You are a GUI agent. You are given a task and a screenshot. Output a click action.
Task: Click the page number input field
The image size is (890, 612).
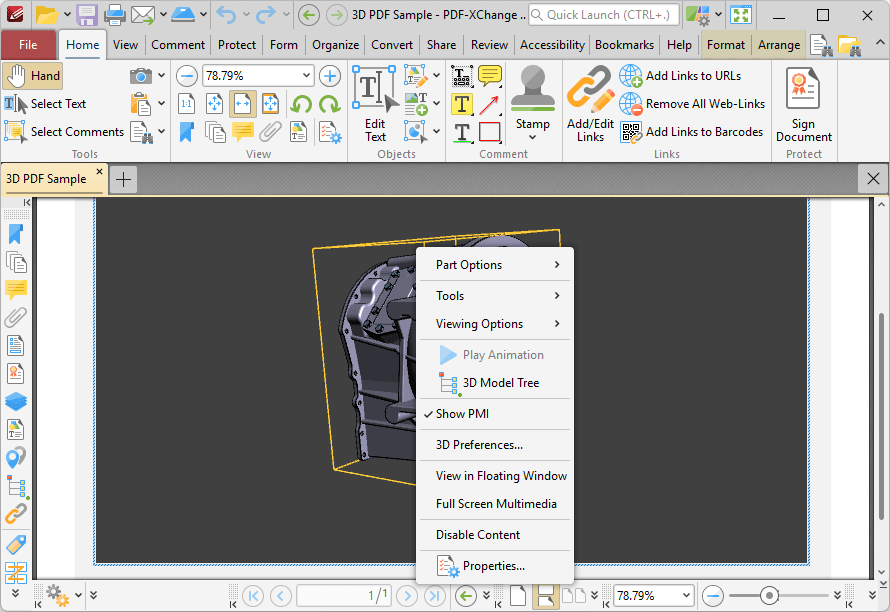point(344,595)
